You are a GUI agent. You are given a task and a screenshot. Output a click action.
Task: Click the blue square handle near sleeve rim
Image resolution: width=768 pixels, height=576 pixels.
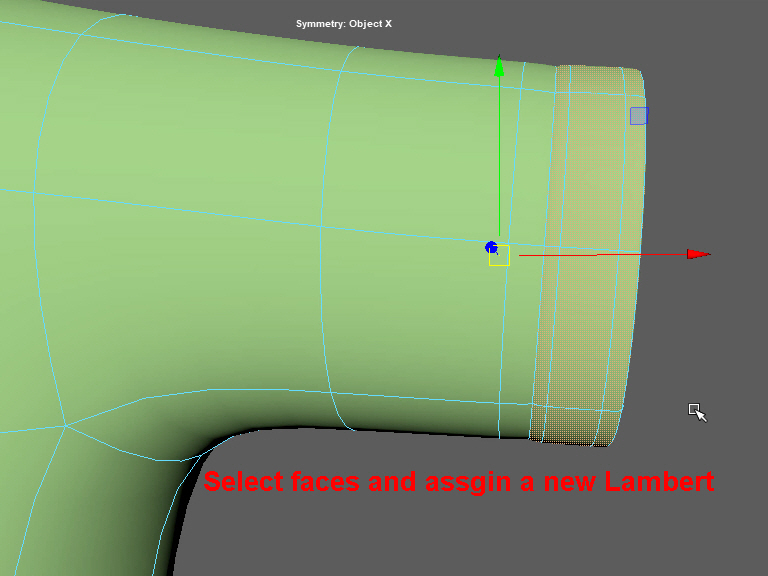[639, 116]
